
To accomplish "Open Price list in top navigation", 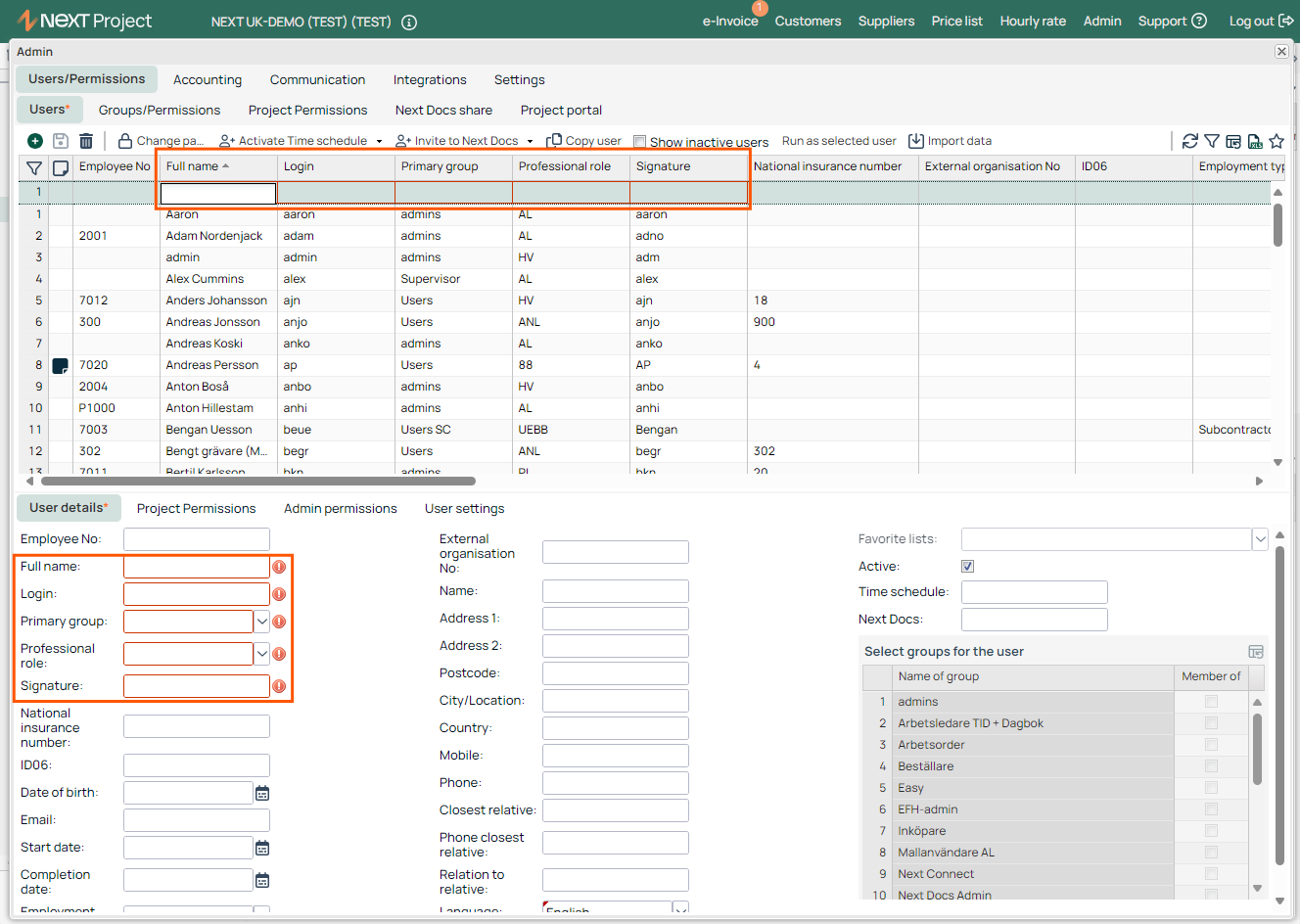I will [x=957, y=22].
